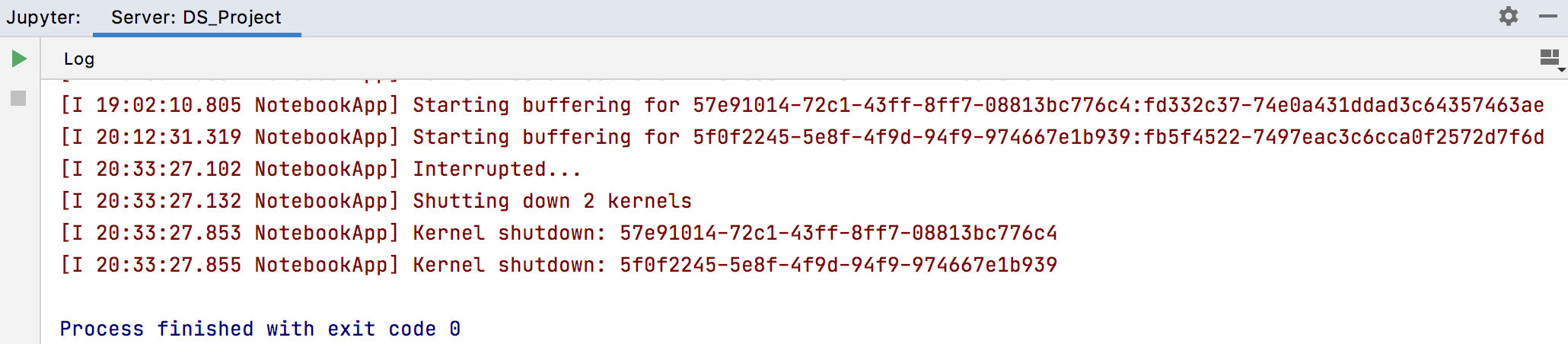
Task: Click 'Process finished with exit code 0'
Action: pos(260,329)
